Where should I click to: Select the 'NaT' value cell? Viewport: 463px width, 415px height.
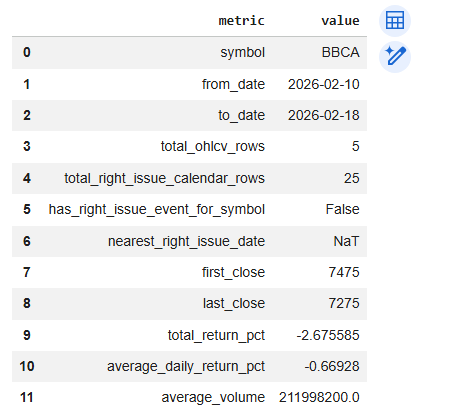pyautogui.click(x=346, y=241)
